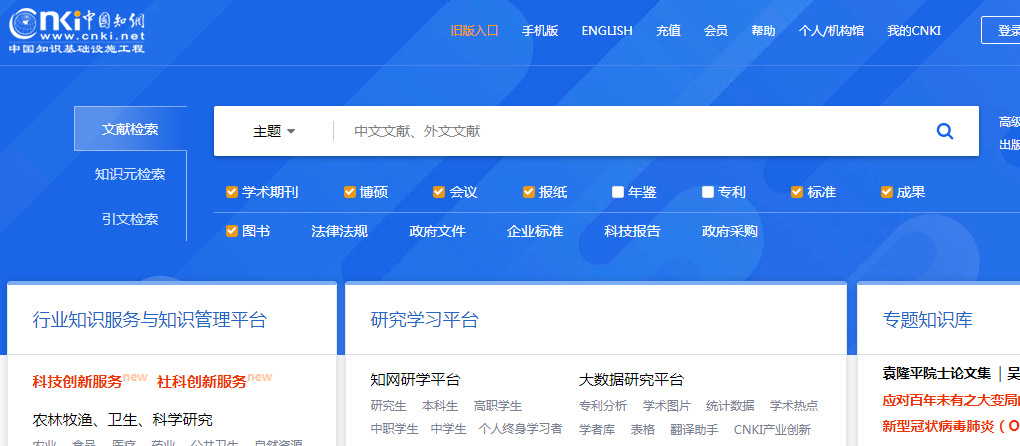Open 行业知识服务与知识管理平台 heading
The width and height of the screenshot is (1020, 446).
(150, 320)
